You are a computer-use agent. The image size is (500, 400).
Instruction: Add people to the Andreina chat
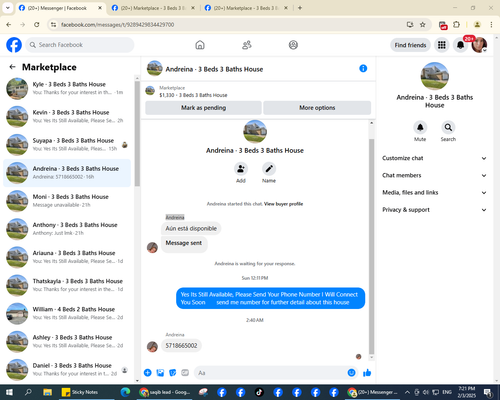click(x=241, y=169)
